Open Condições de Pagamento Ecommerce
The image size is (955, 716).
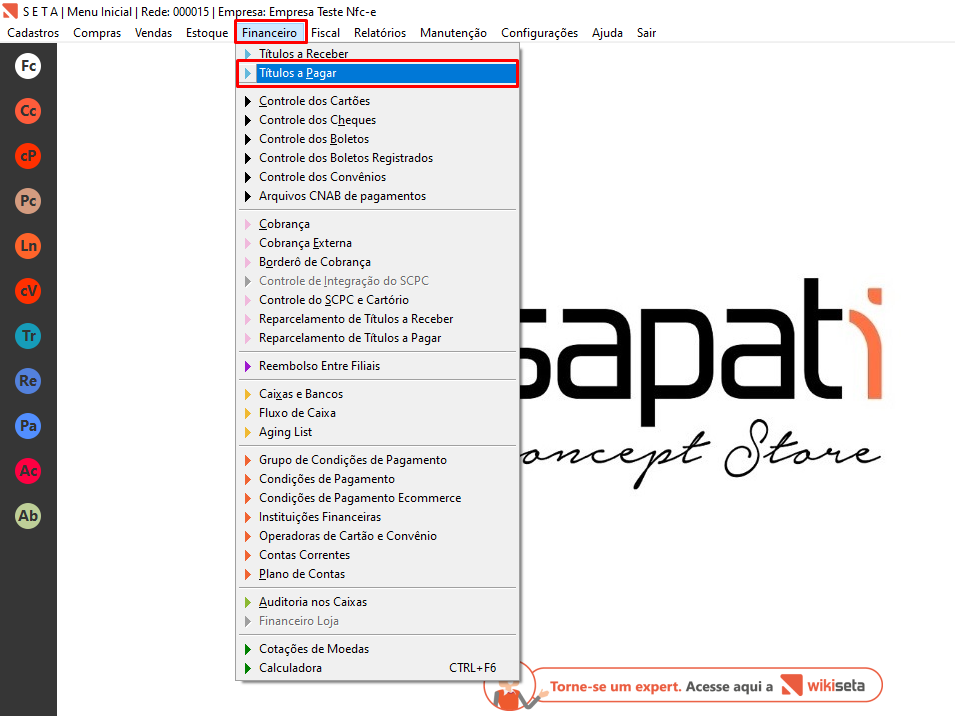point(378,498)
